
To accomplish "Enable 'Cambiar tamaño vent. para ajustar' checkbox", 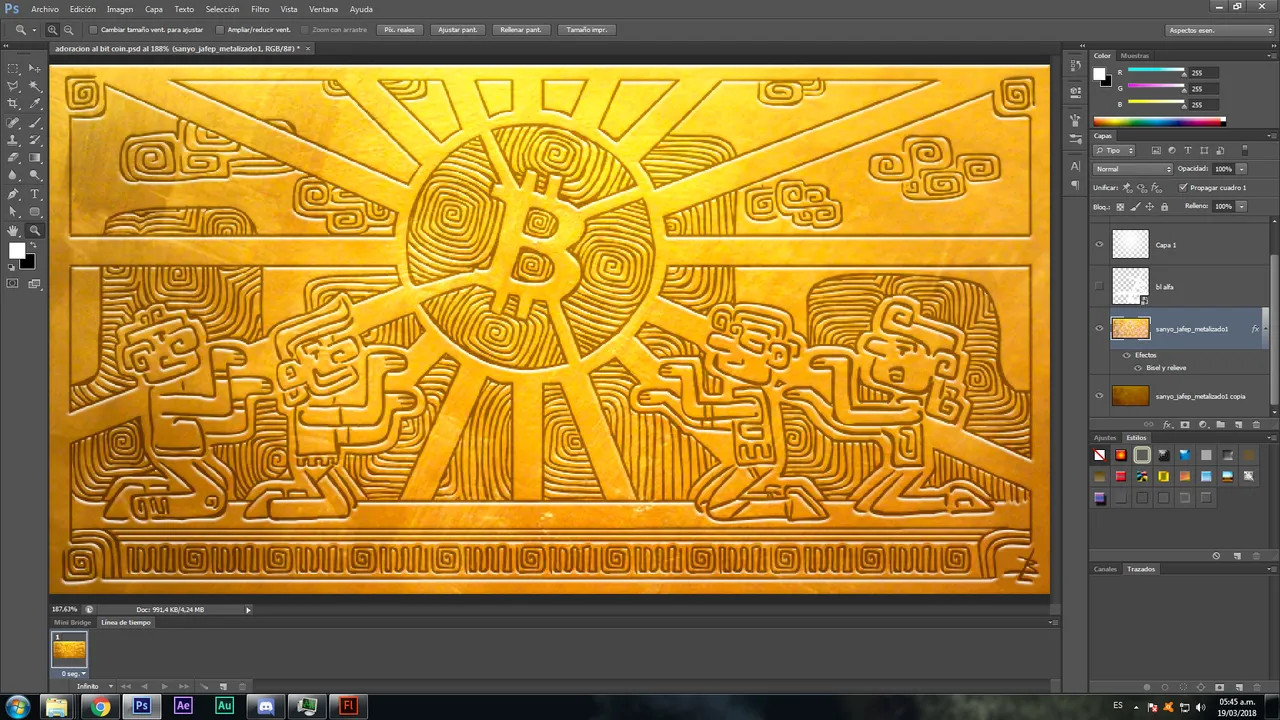I will point(94,30).
